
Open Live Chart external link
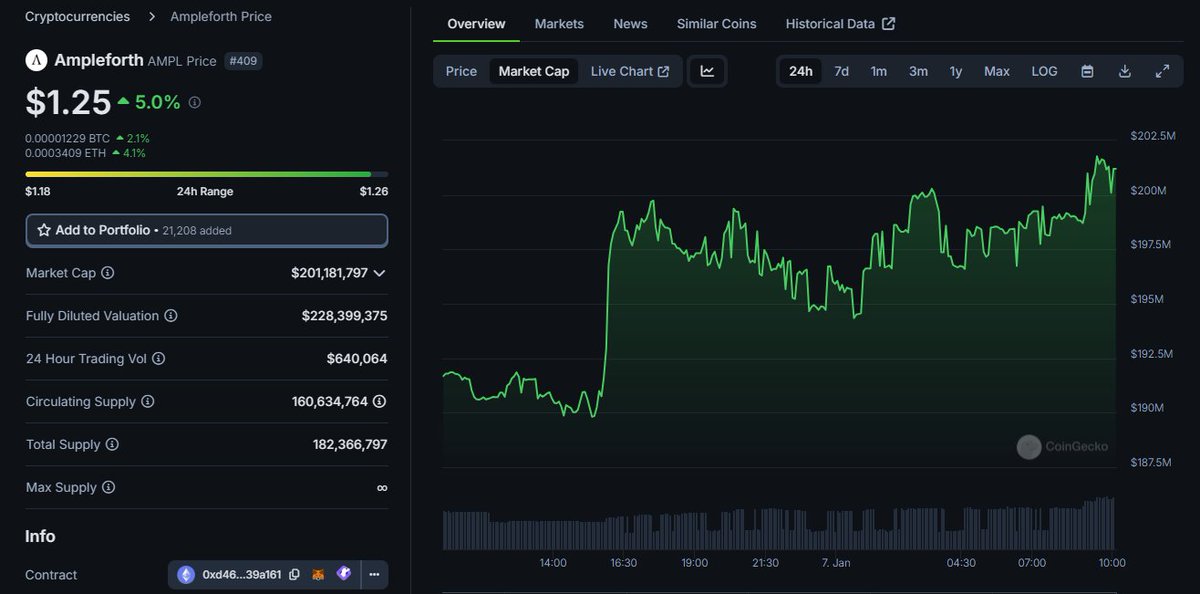click(630, 71)
